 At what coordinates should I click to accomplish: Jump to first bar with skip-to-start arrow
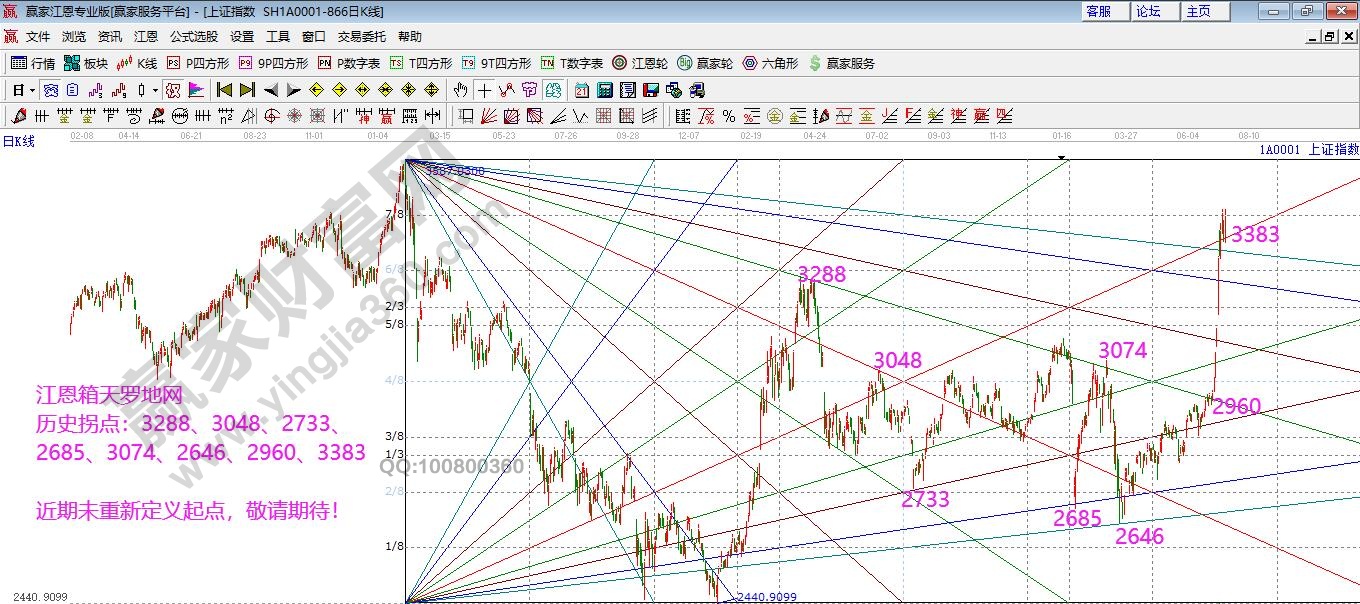click(224, 90)
